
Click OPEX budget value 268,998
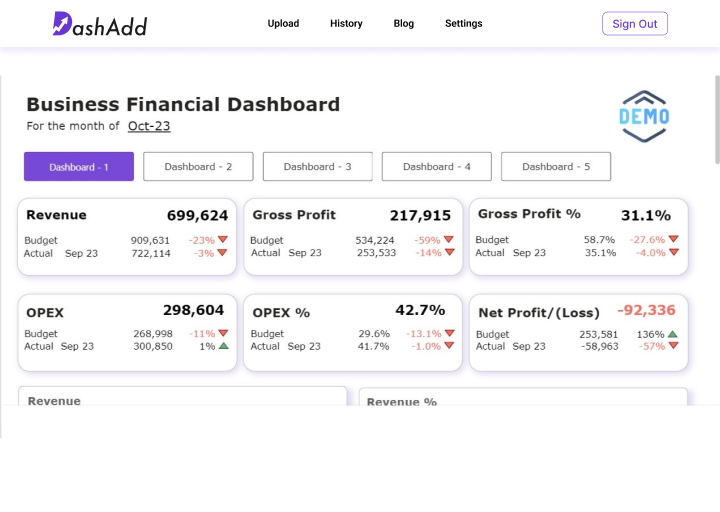(x=153, y=334)
